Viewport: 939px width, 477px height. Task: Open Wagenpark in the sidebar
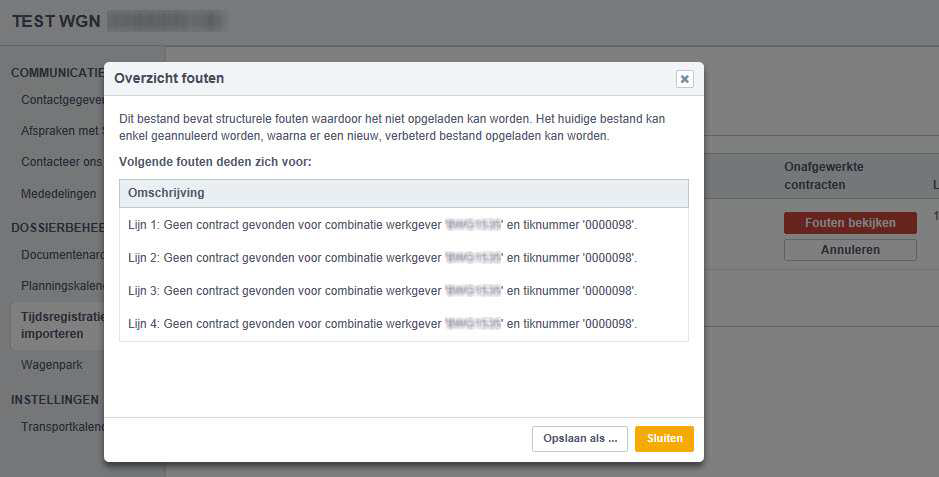52,365
